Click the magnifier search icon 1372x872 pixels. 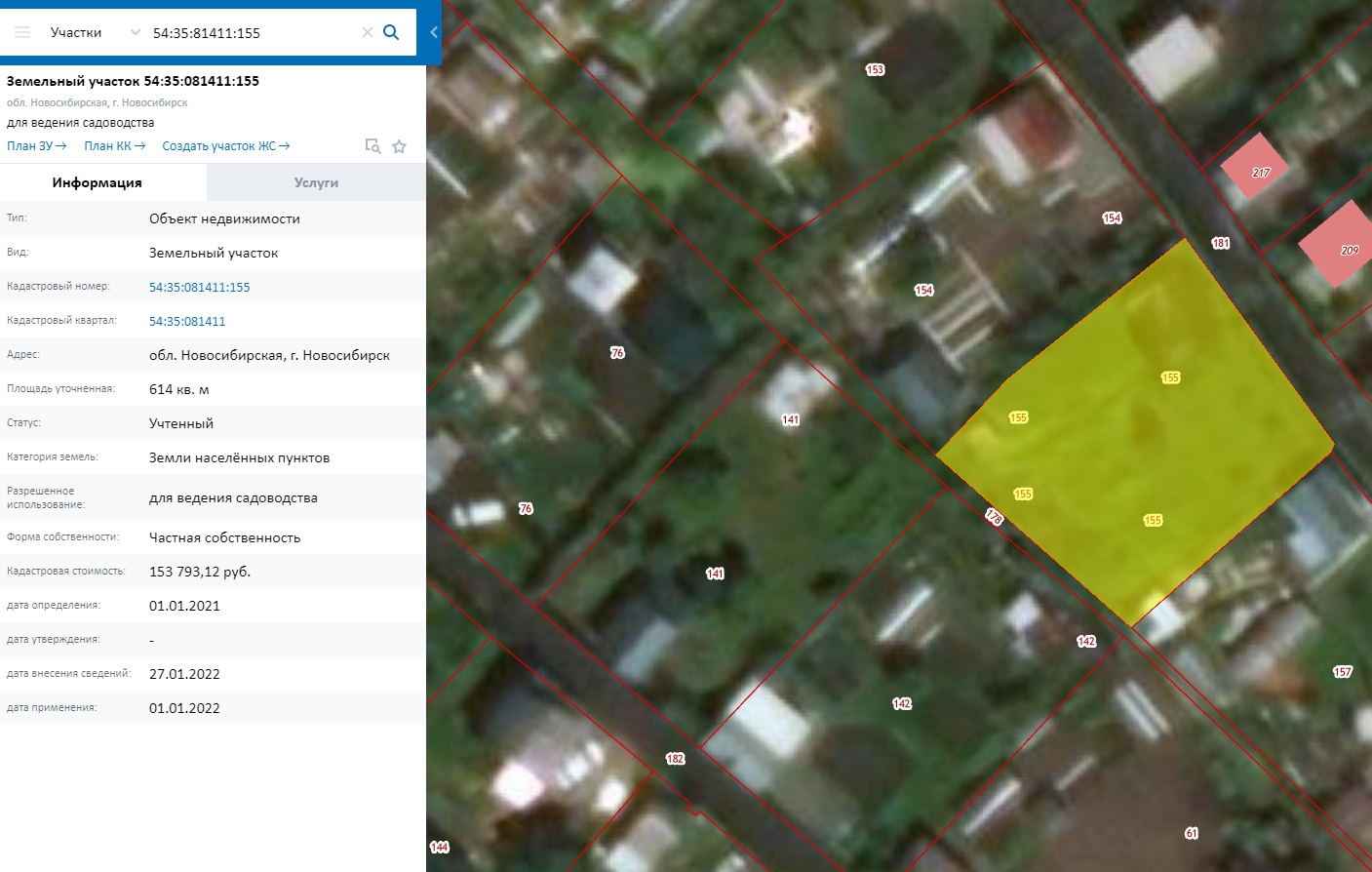click(x=391, y=32)
